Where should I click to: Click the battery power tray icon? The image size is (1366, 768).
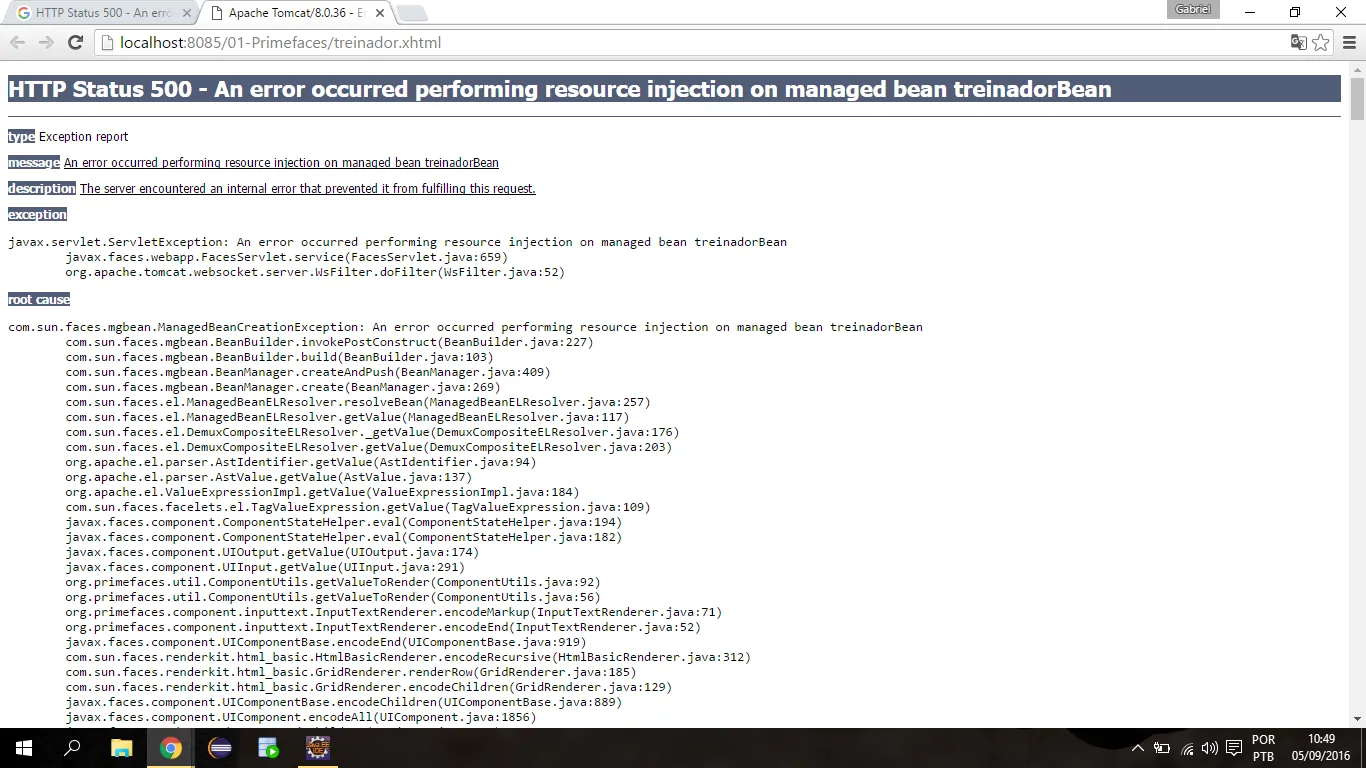click(x=1162, y=748)
